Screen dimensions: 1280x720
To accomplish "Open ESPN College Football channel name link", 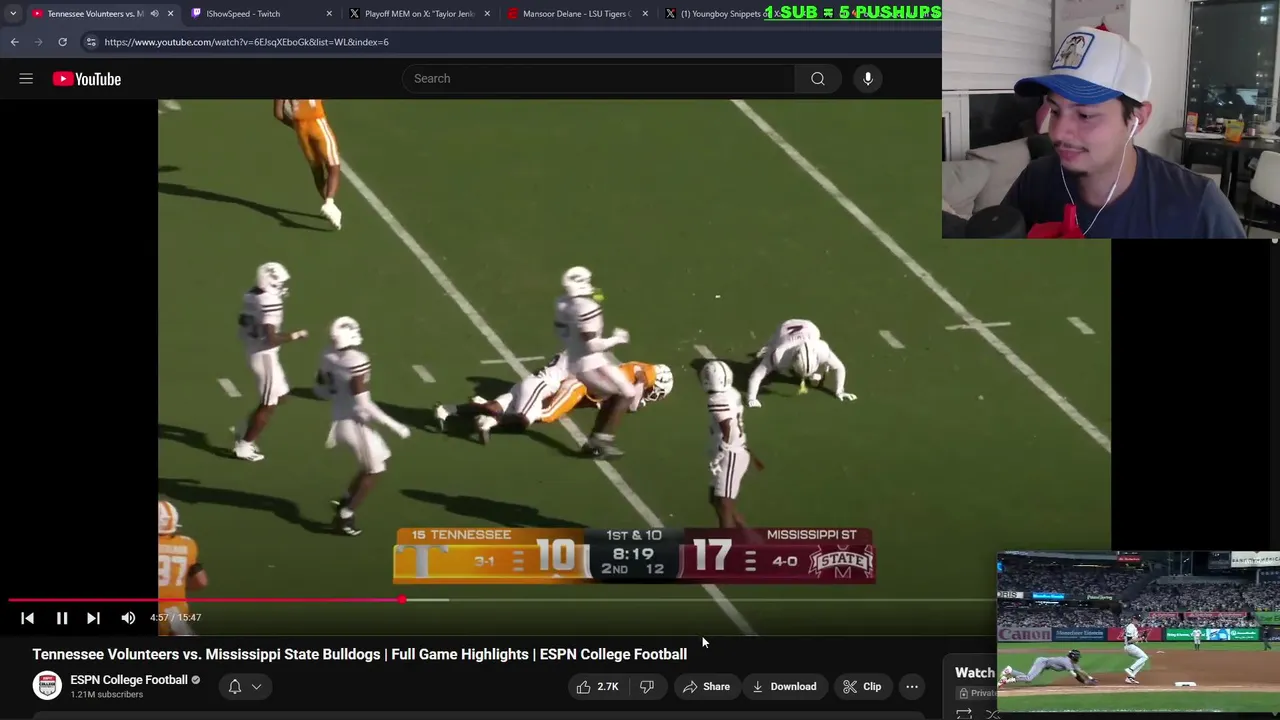I will [x=129, y=680].
